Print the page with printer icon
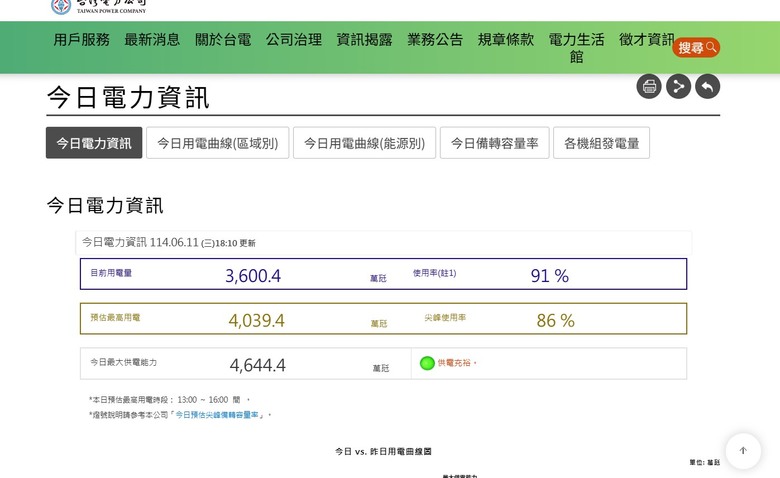Image resolution: width=780 pixels, height=478 pixels. pyautogui.click(x=649, y=87)
